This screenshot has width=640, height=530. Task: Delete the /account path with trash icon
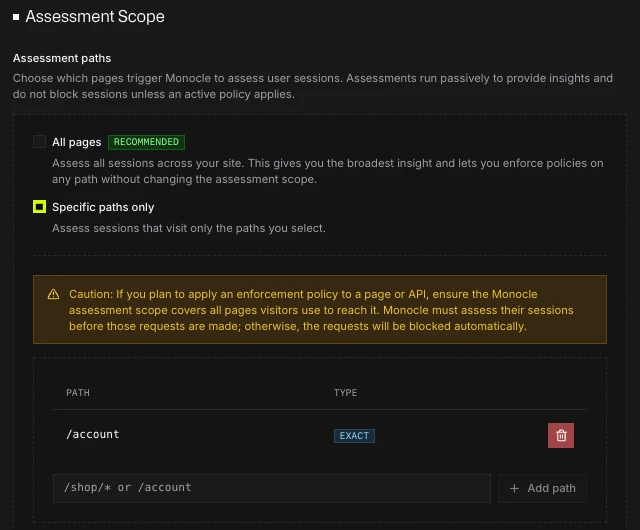[560, 435]
